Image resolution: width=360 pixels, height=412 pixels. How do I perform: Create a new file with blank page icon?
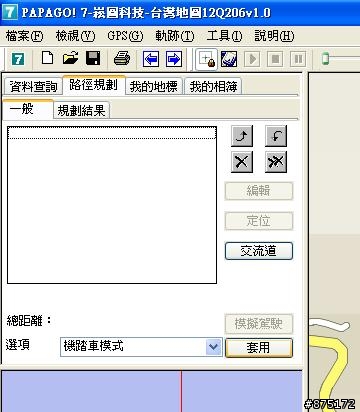47,58
